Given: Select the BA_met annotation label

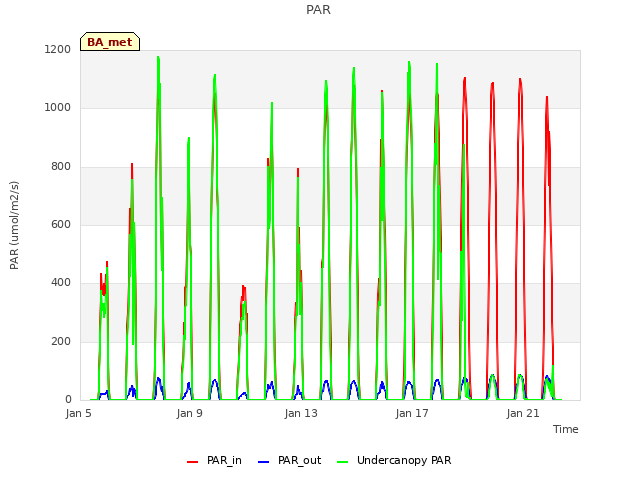Looking at the screenshot, I should click(x=110, y=42).
